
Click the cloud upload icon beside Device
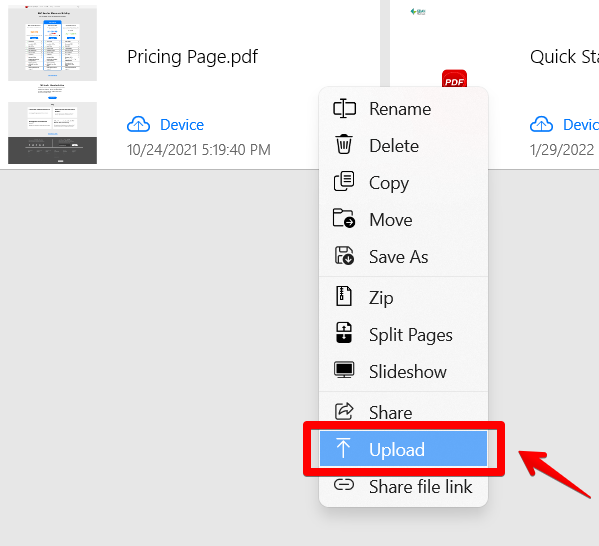point(138,124)
